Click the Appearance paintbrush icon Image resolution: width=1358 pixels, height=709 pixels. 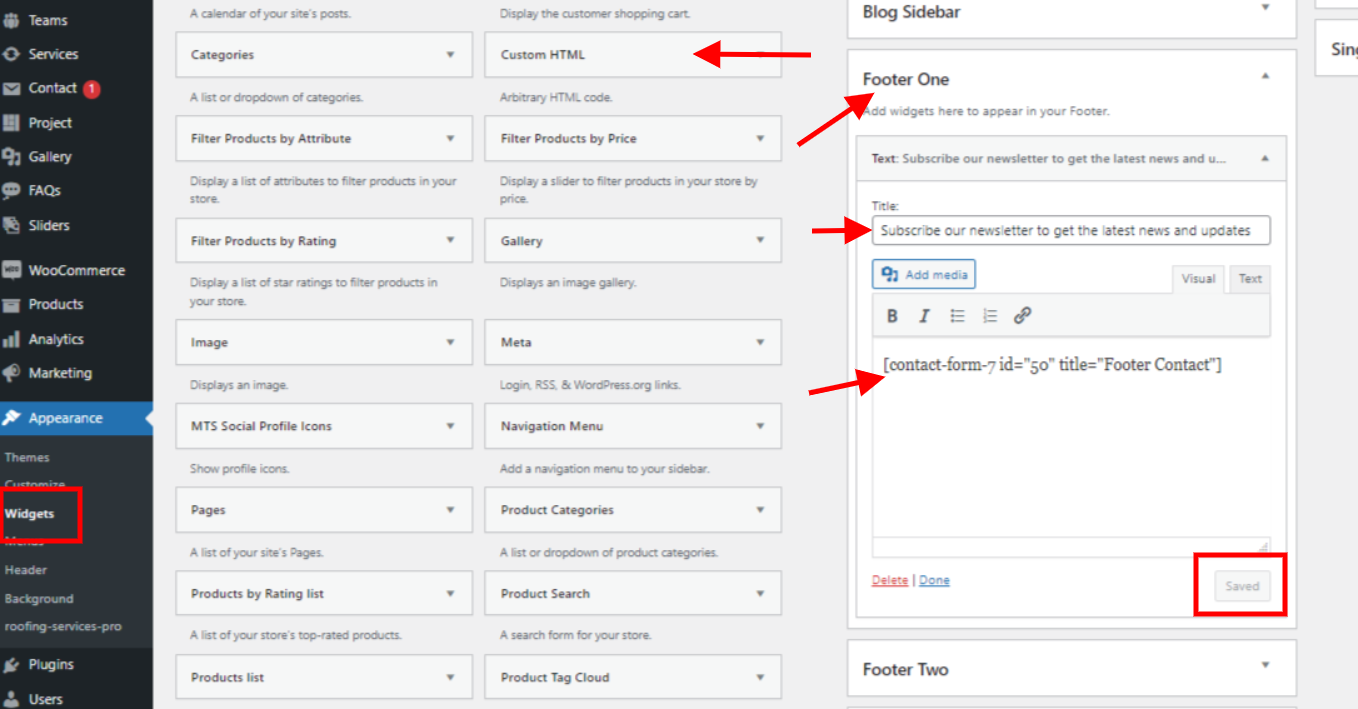[12, 418]
